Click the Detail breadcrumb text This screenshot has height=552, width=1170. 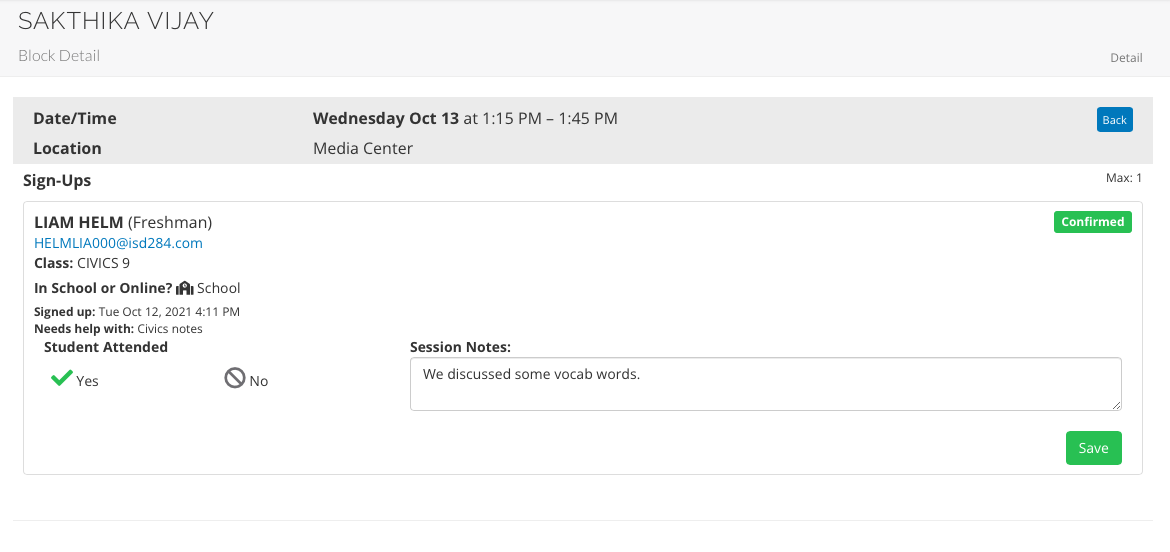(x=1126, y=58)
